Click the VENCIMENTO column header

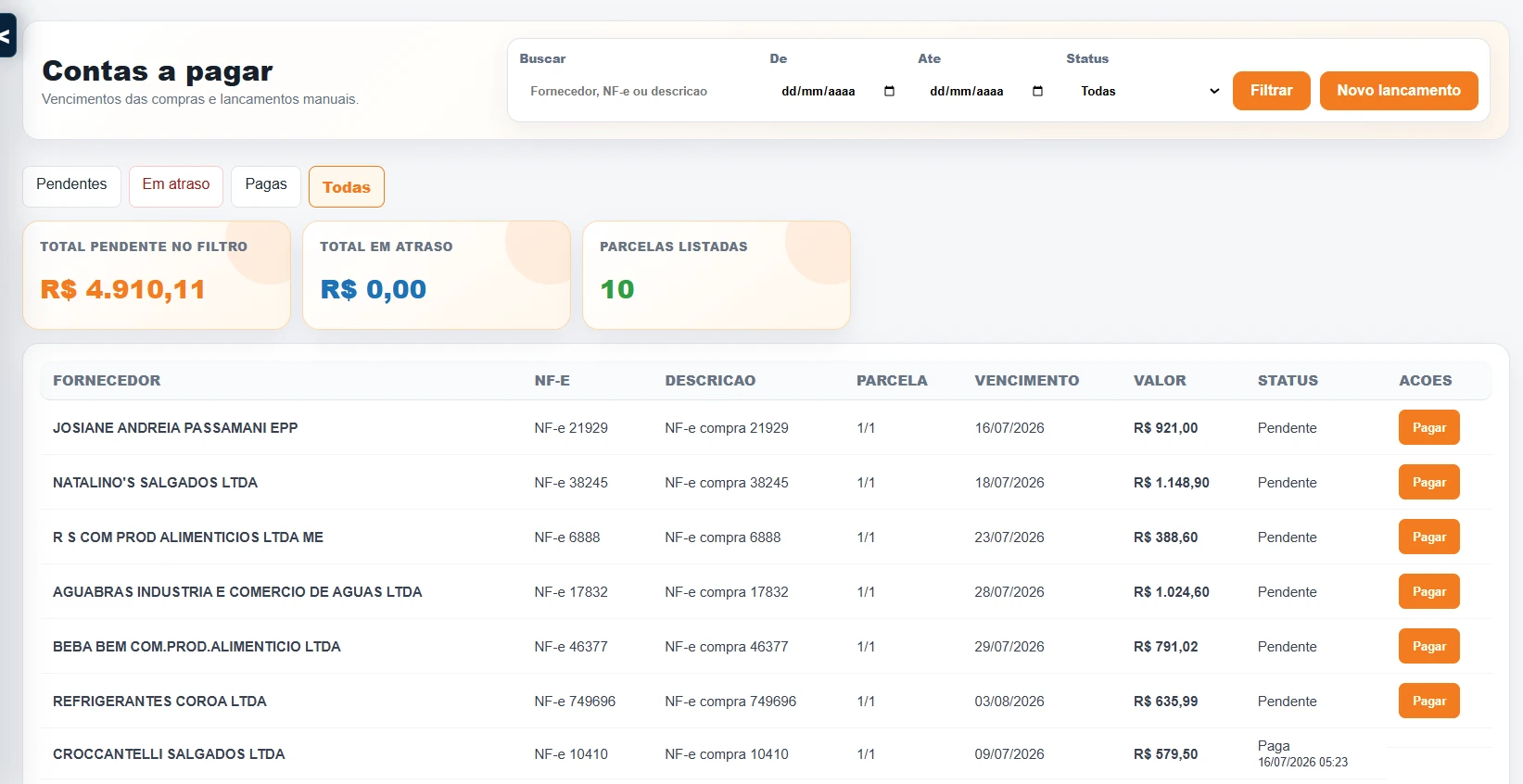1027,381
